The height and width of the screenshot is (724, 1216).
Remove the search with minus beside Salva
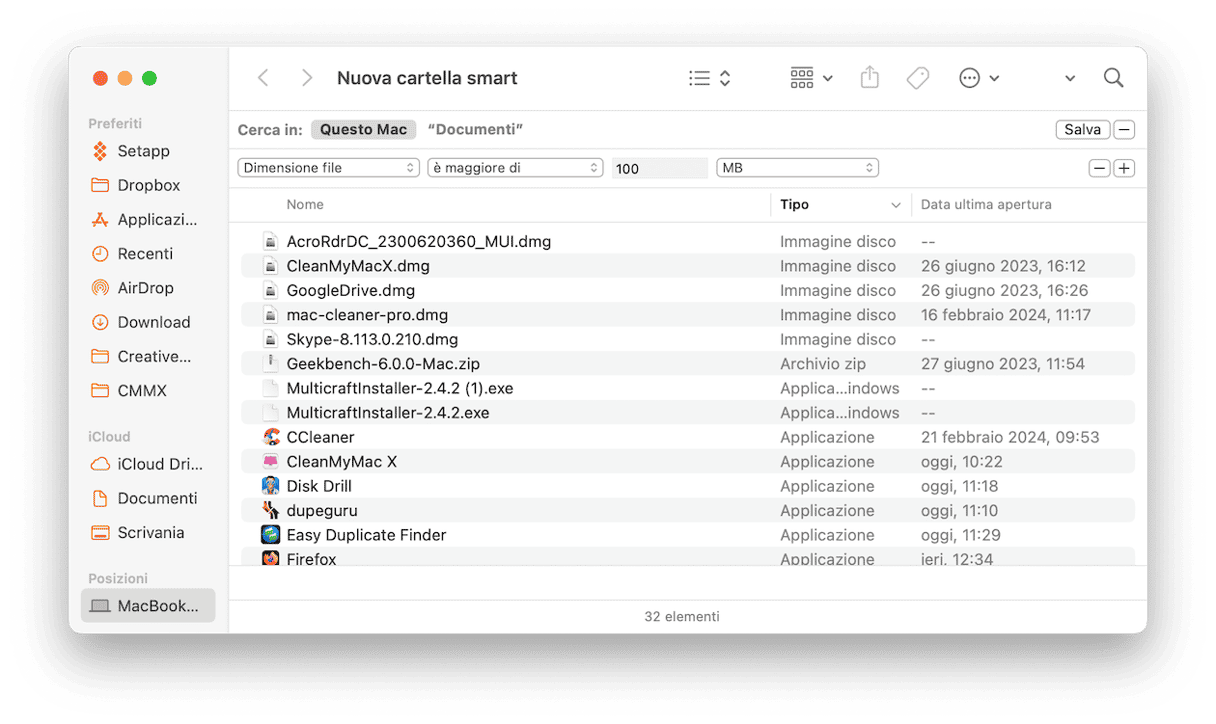[1124, 130]
